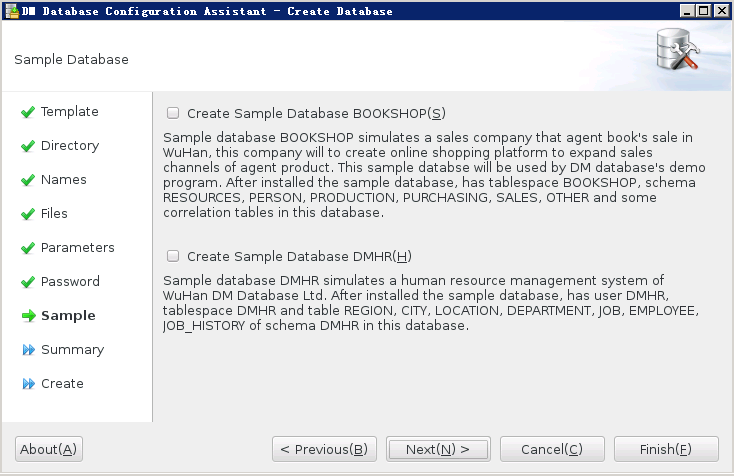
Task: Select the Parameters step in sidebar
Action: (x=77, y=248)
